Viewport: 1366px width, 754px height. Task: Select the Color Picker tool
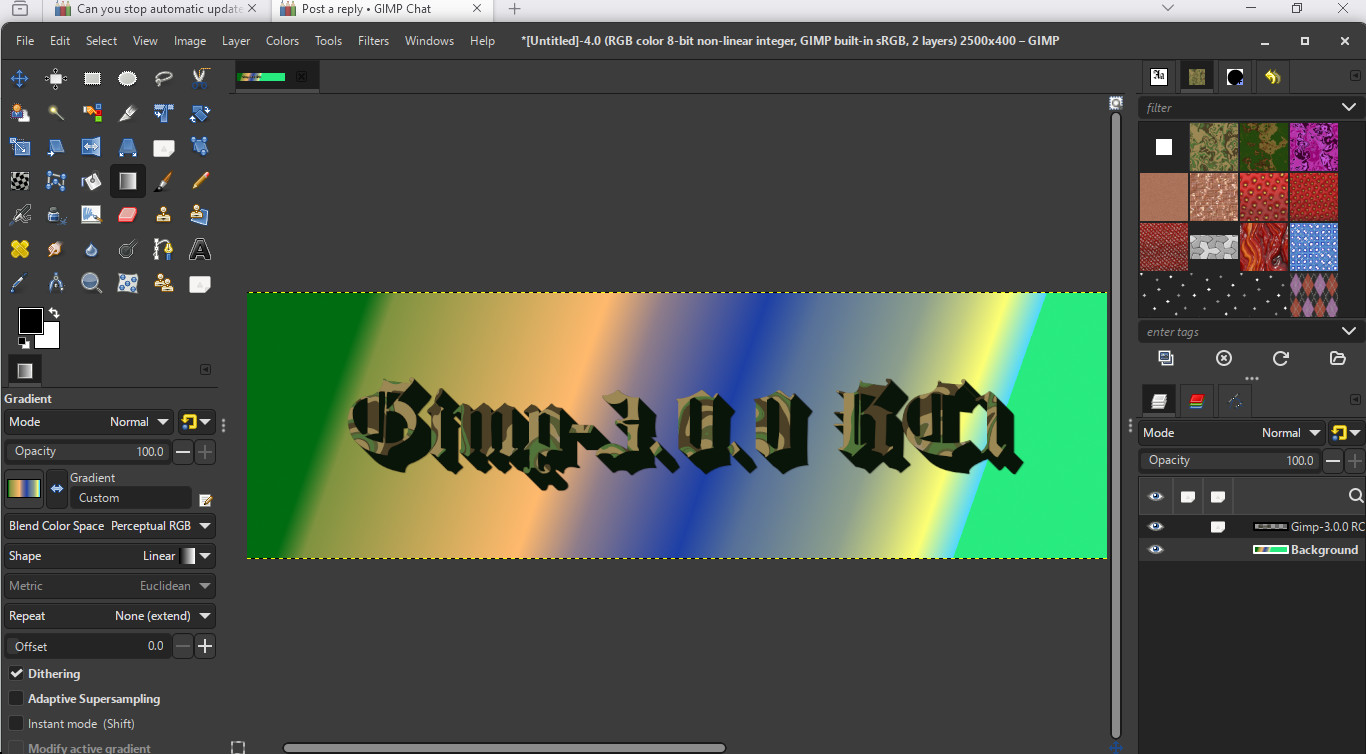pos(20,283)
